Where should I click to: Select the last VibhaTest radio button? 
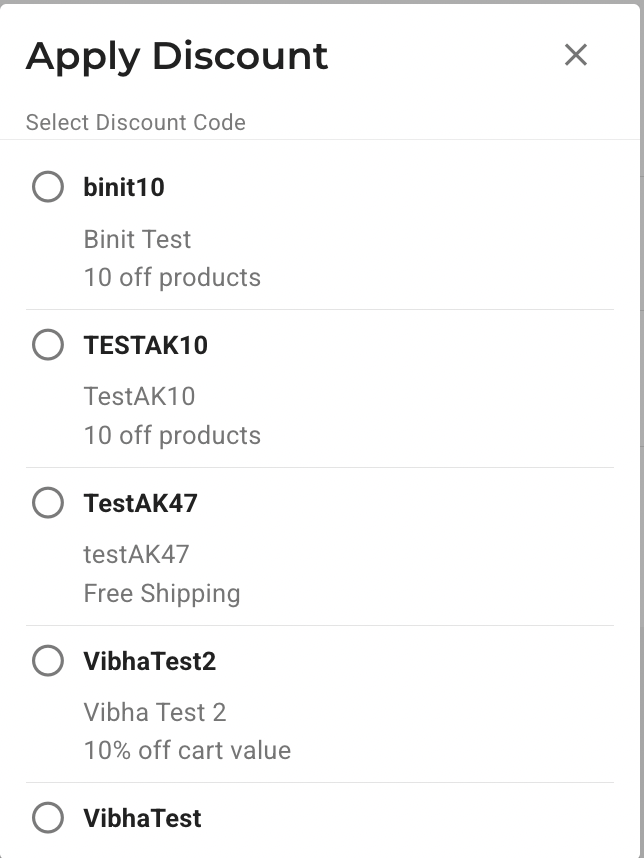(x=48, y=818)
